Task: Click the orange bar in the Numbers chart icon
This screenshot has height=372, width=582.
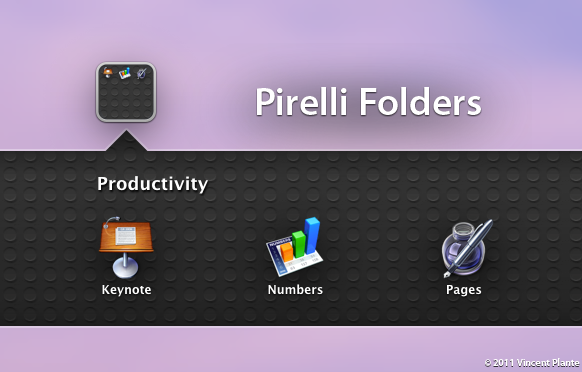Action: tap(287, 251)
